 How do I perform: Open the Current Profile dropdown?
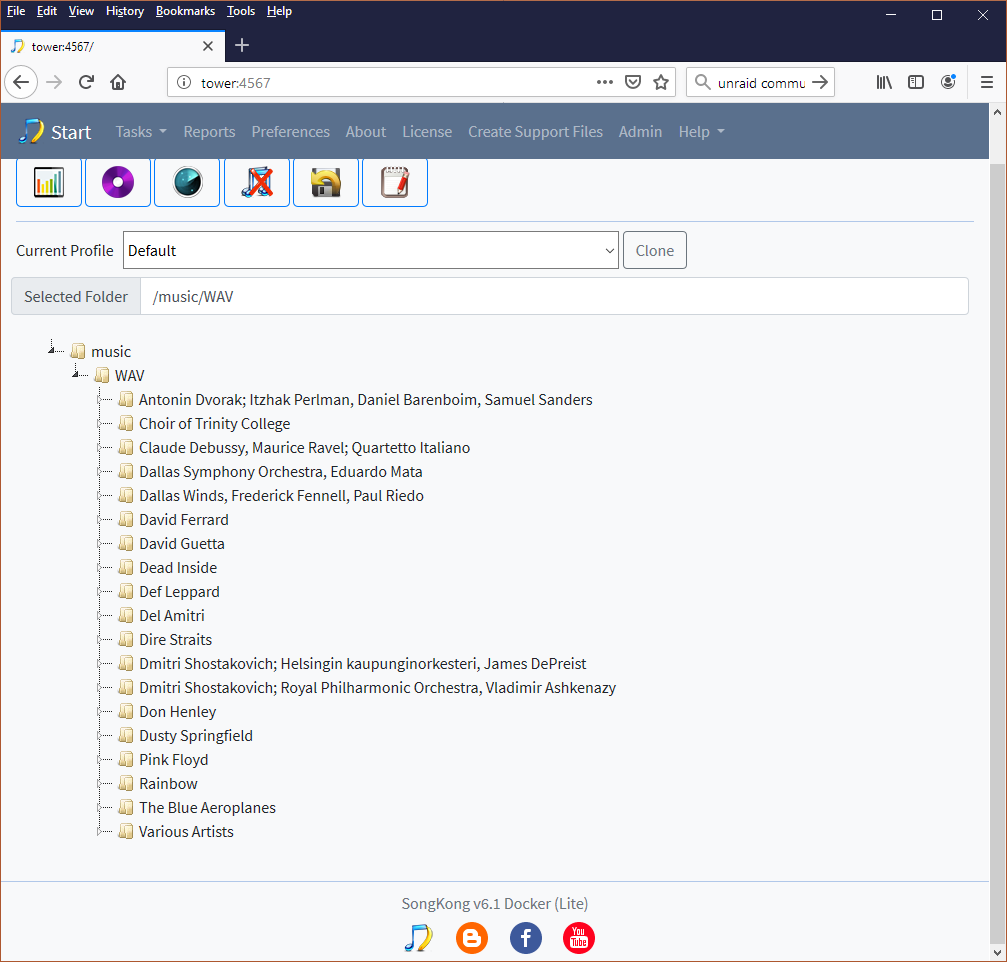coord(371,250)
